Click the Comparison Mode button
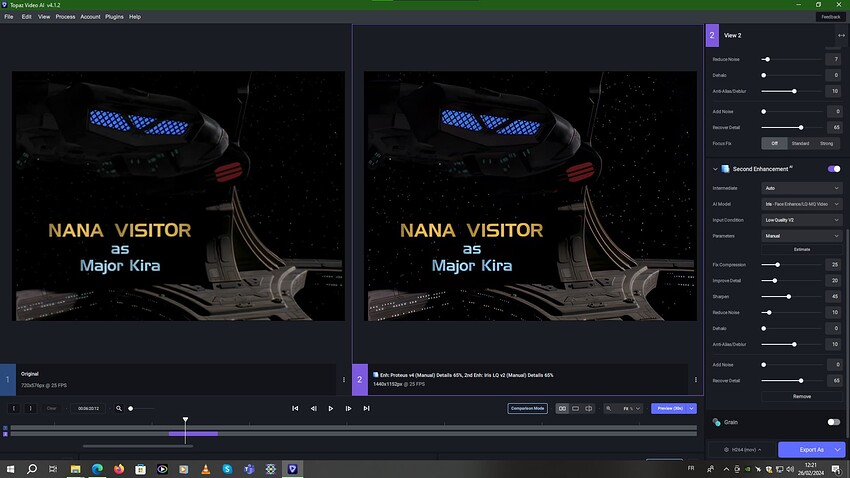 527,408
